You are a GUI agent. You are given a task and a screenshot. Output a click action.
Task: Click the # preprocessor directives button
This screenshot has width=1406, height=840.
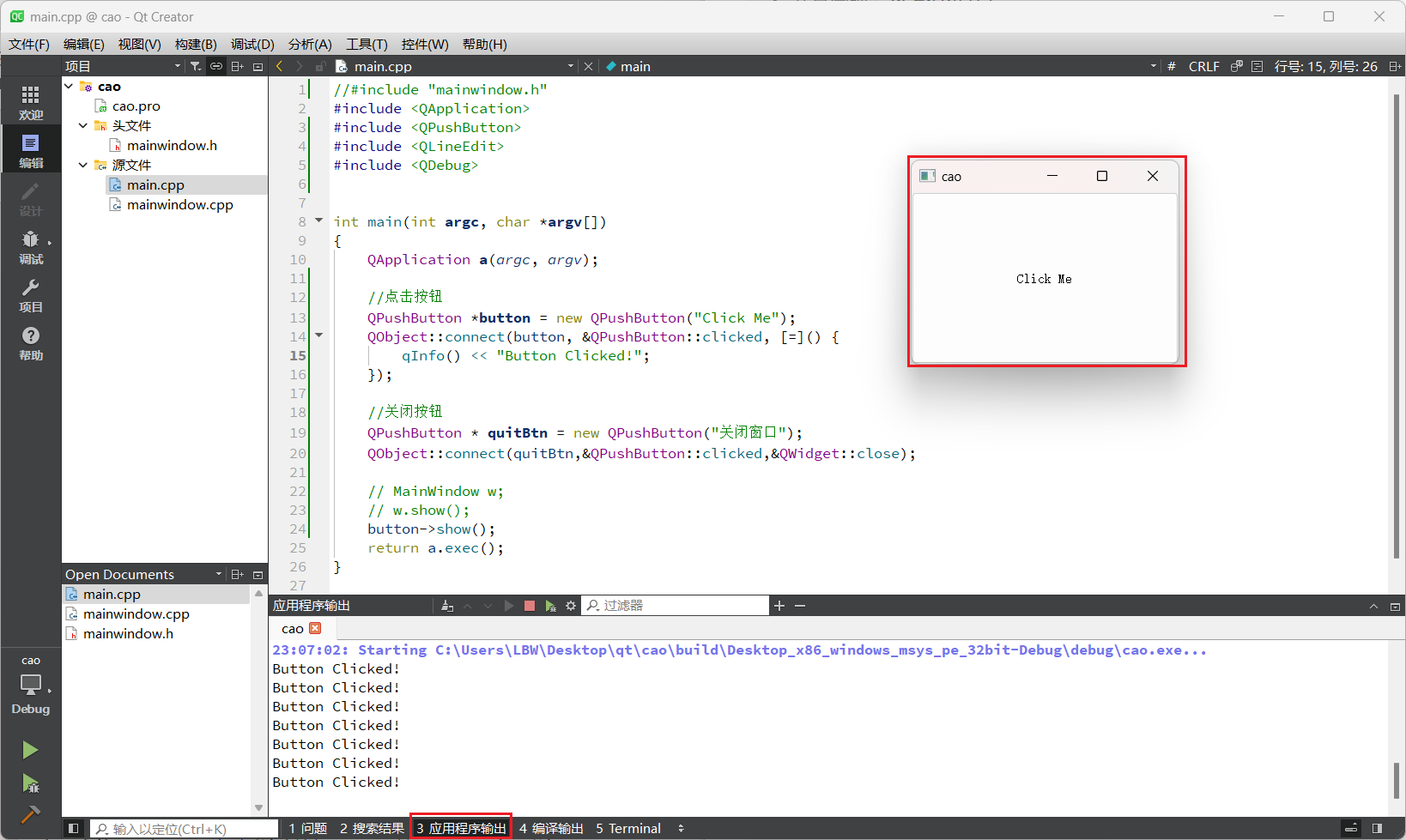click(x=1172, y=66)
